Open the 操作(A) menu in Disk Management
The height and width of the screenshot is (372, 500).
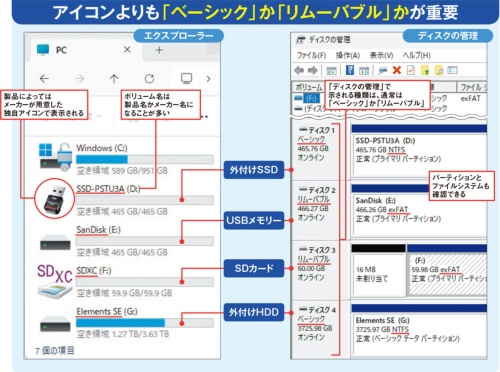[348, 55]
